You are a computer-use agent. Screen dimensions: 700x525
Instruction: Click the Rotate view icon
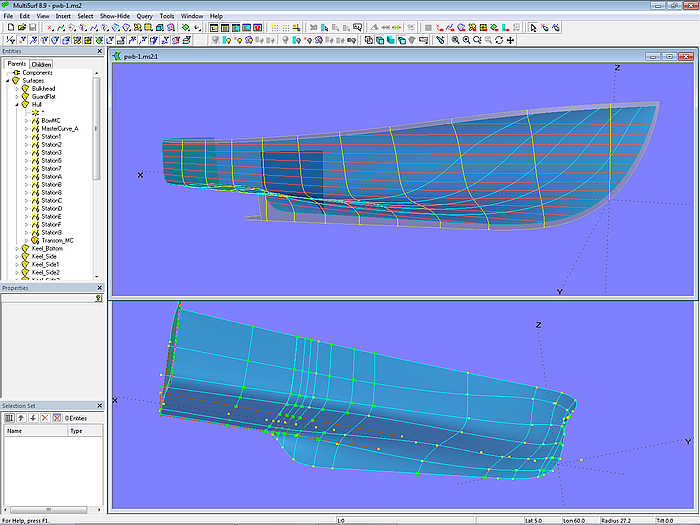499,40
